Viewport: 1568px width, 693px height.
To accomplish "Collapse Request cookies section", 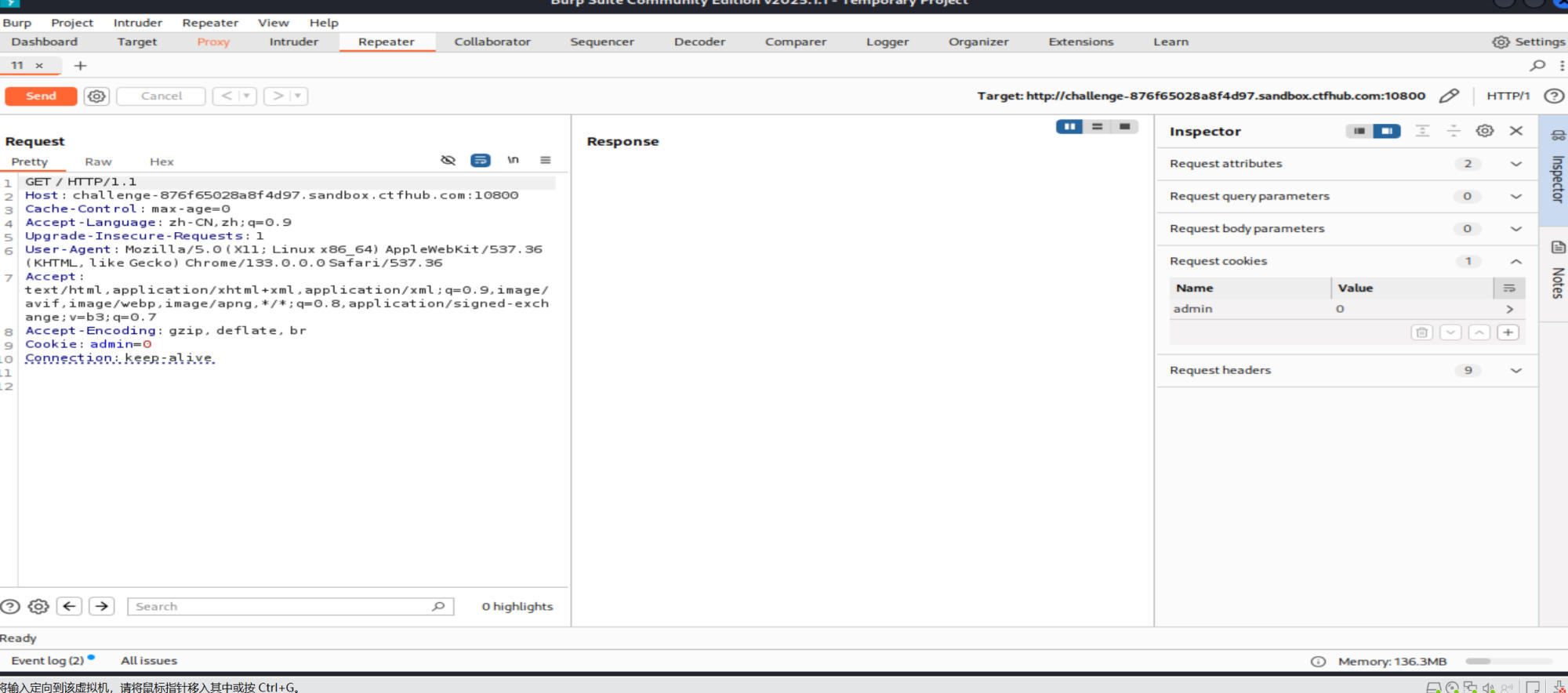I will (1515, 261).
